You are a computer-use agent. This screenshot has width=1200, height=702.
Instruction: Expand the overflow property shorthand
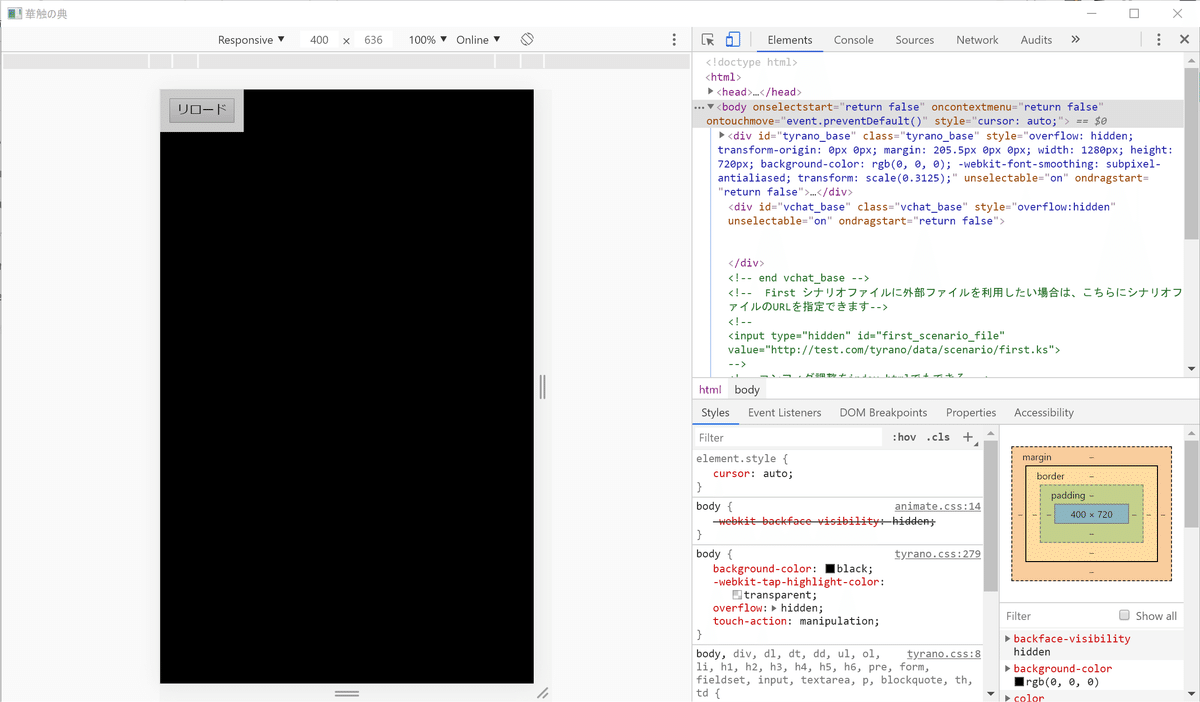coord(774,608)
